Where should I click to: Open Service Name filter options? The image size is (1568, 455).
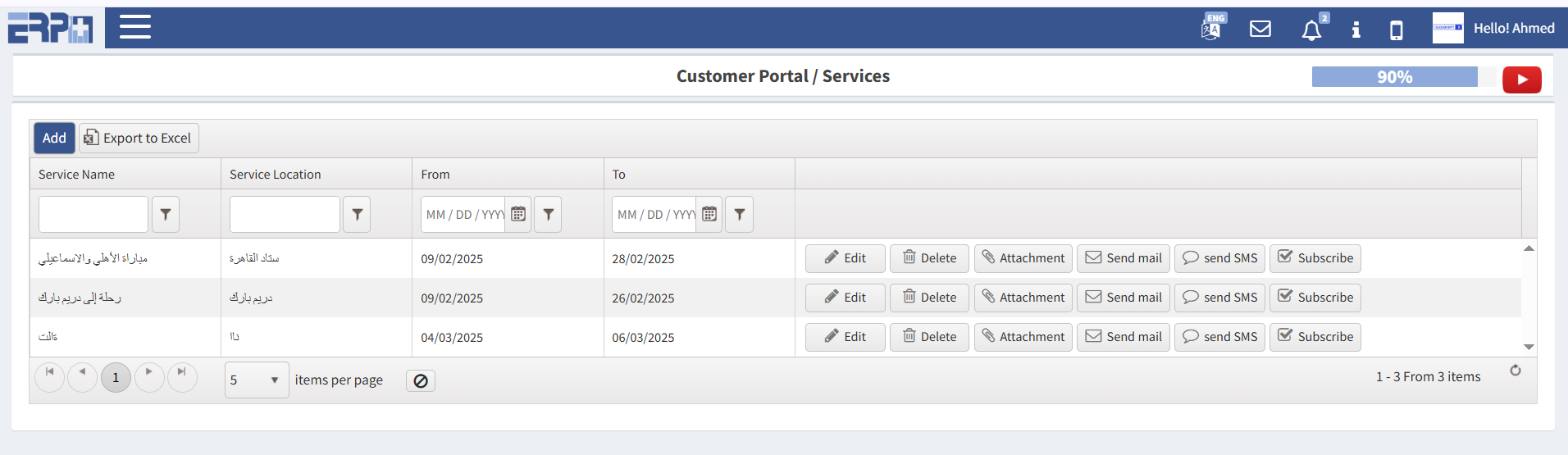pos(166,215)
